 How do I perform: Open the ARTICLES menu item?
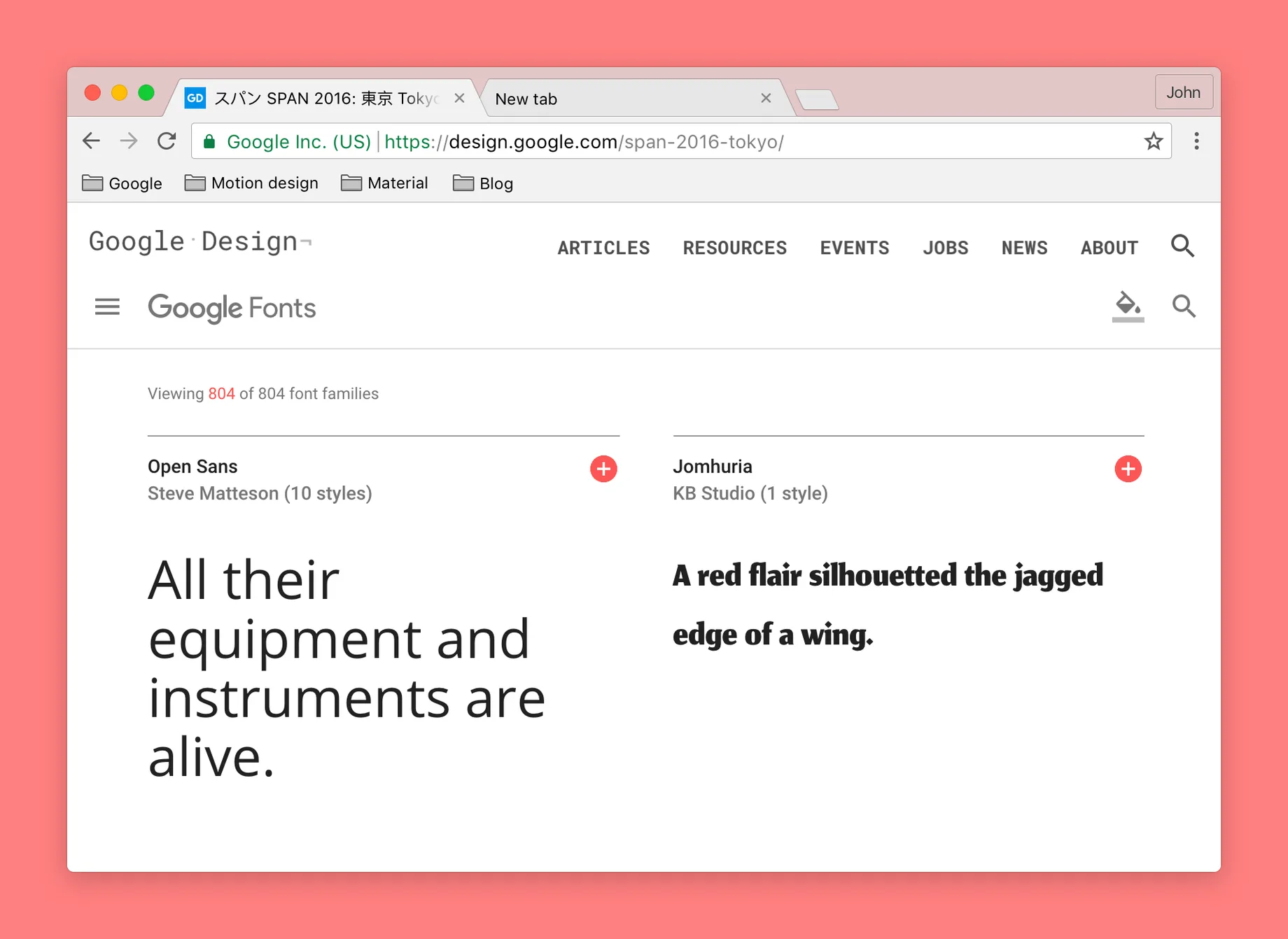click(603, 248)
